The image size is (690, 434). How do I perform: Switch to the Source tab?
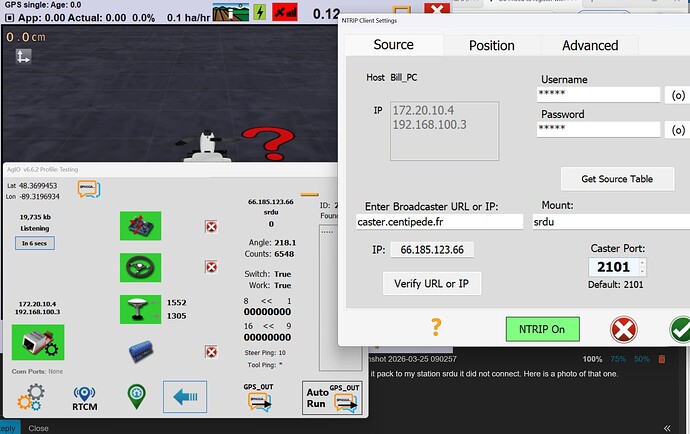pyautogui.click(x=393, y=45)
